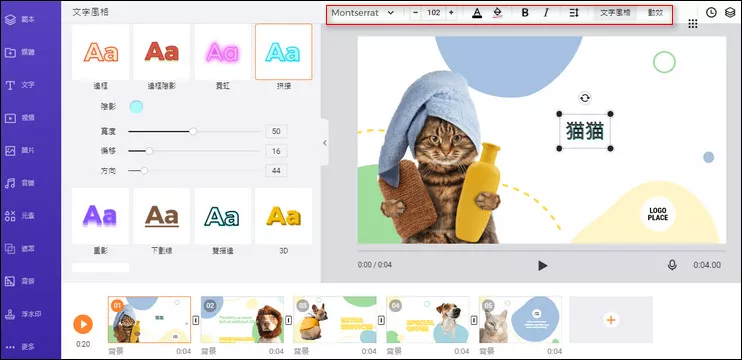The height and width of the screenshot is (360, 742).
Task: Select the 3D yellow text style
Action: pos(283,216)
